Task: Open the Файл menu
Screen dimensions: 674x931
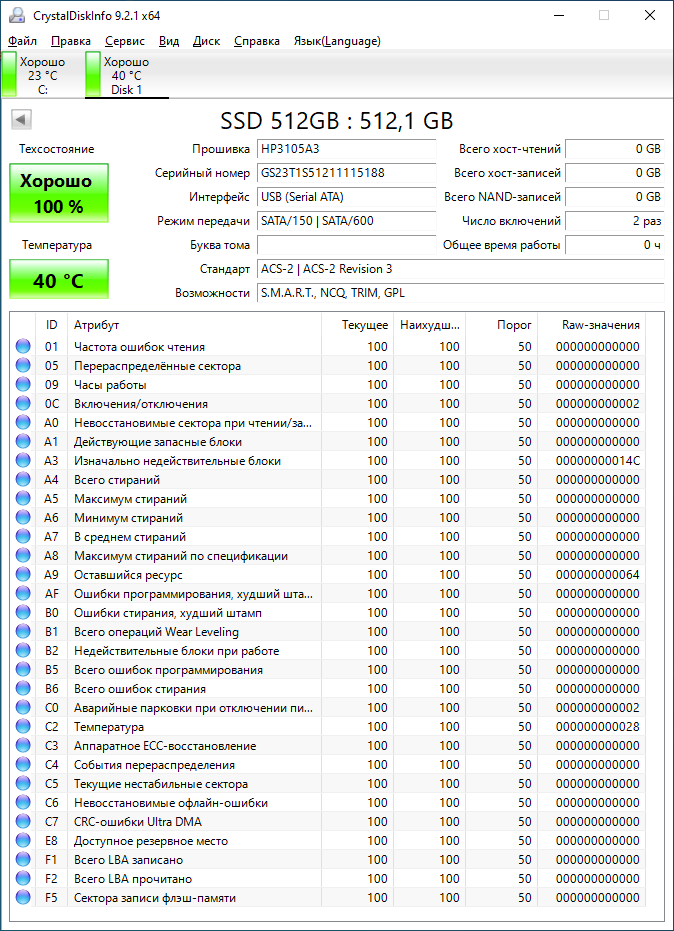Action: point(23,41)
